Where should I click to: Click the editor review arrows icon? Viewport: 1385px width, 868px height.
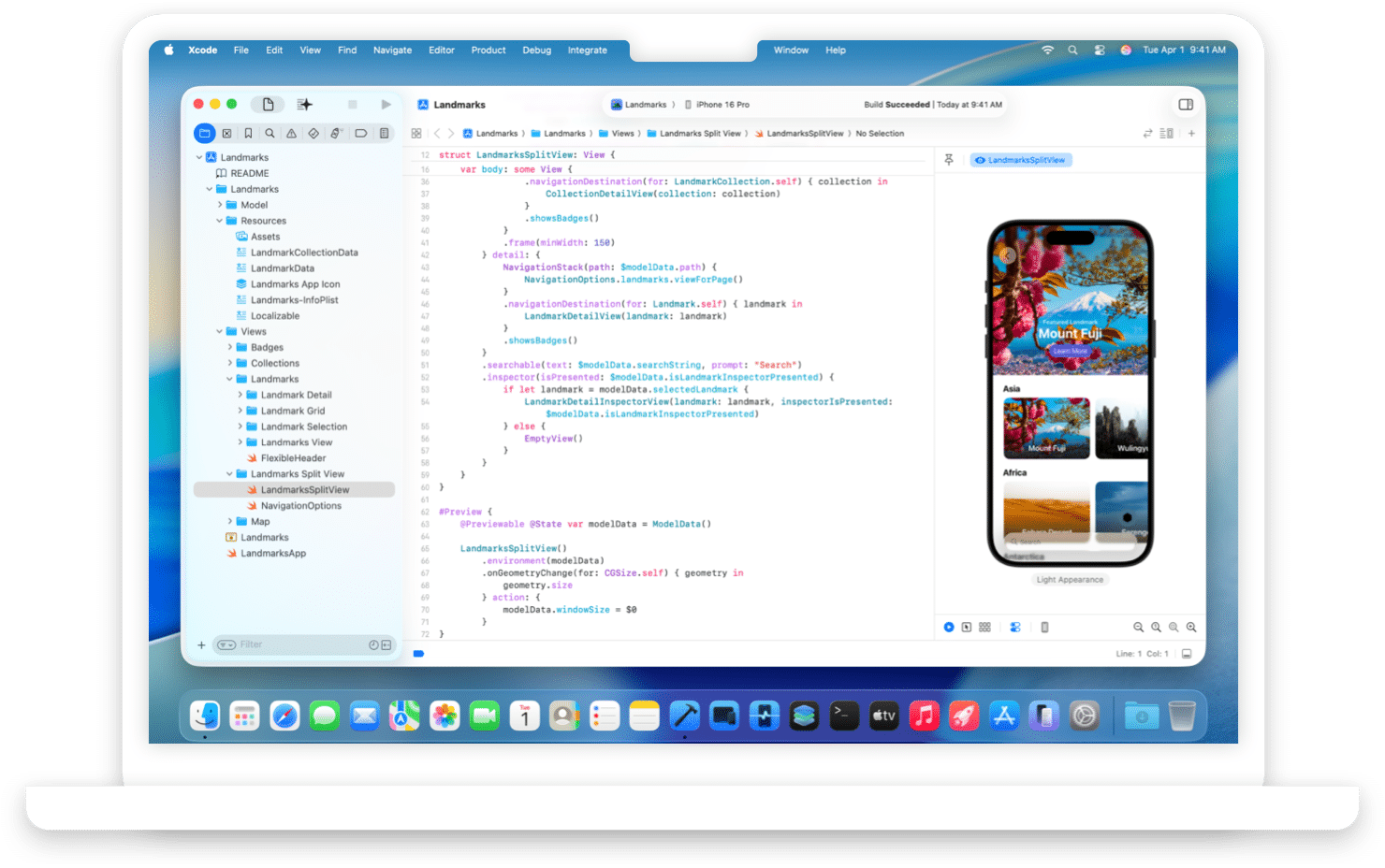(1148, 134)
